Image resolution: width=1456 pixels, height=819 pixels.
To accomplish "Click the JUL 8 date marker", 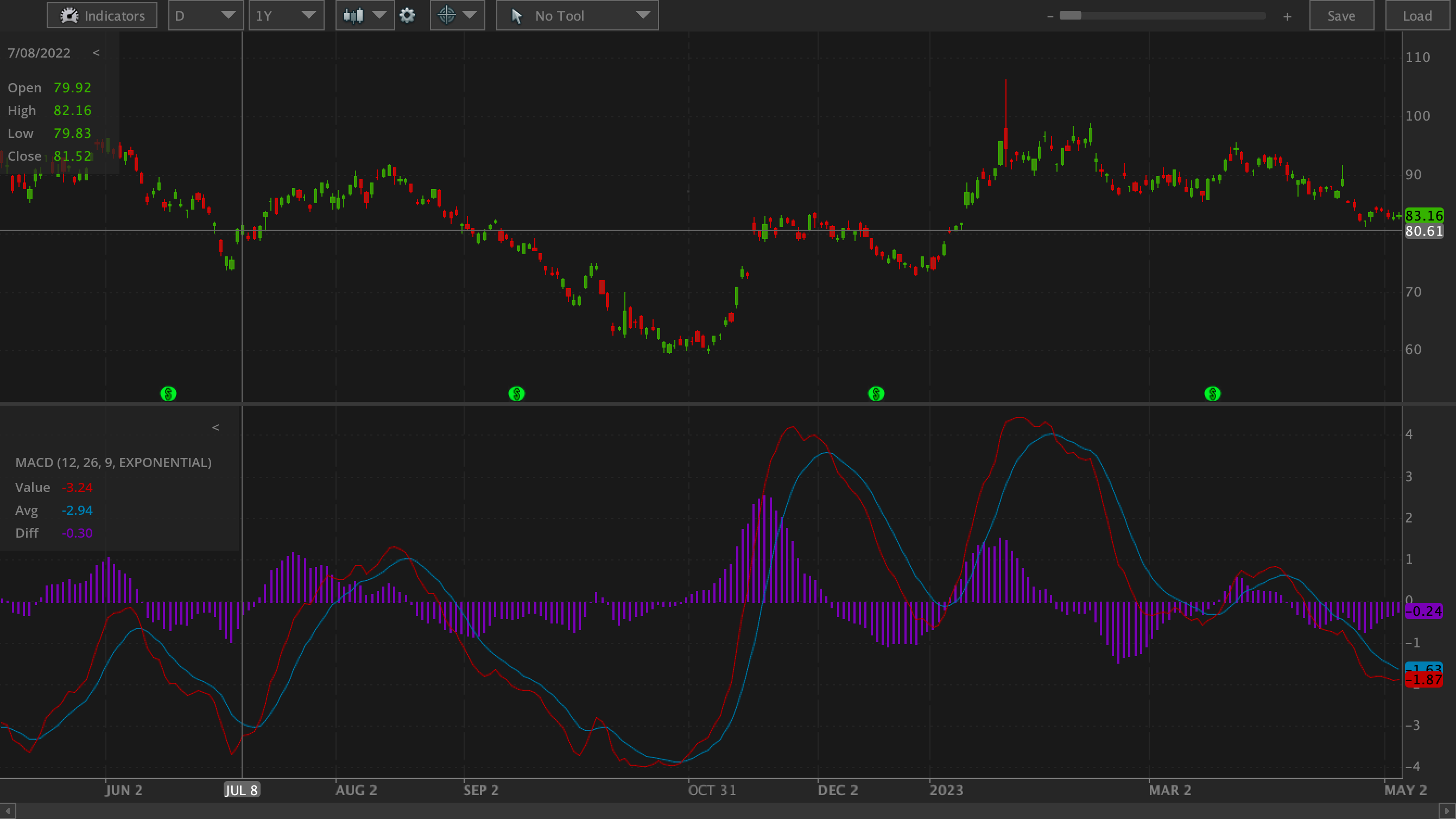I will coord(242,790).
